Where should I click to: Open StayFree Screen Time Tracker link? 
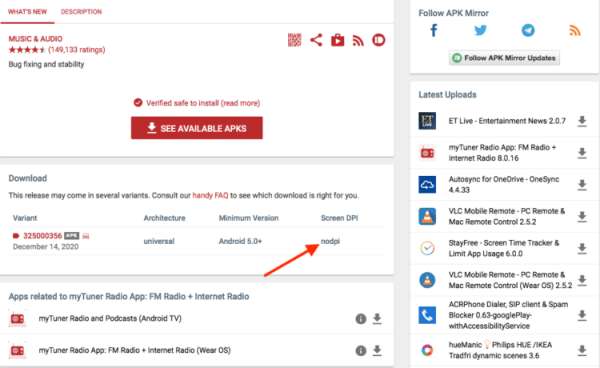[504, 248]
